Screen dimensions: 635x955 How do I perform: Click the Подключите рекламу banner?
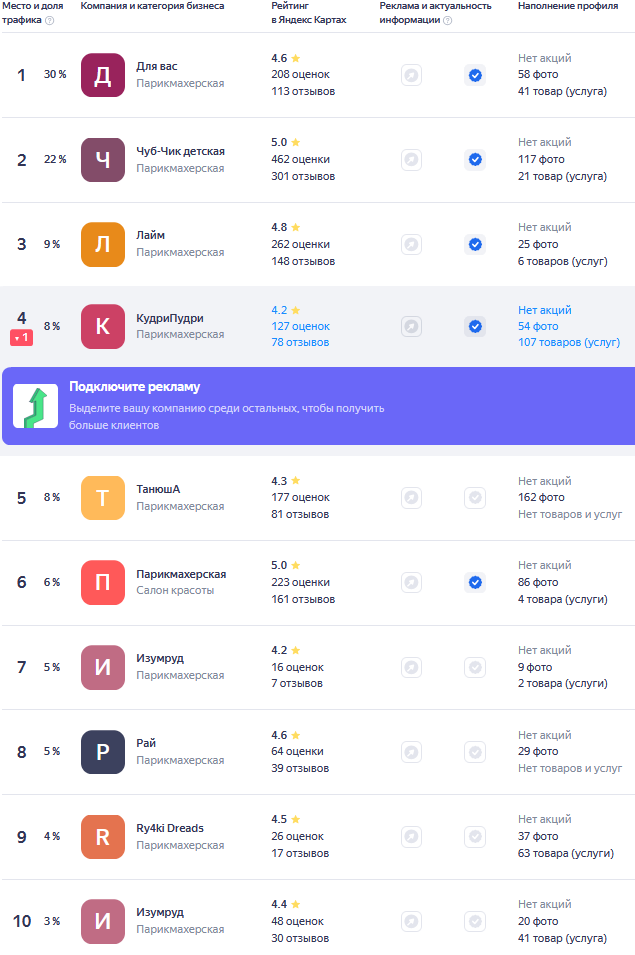(x=318, y=406)
